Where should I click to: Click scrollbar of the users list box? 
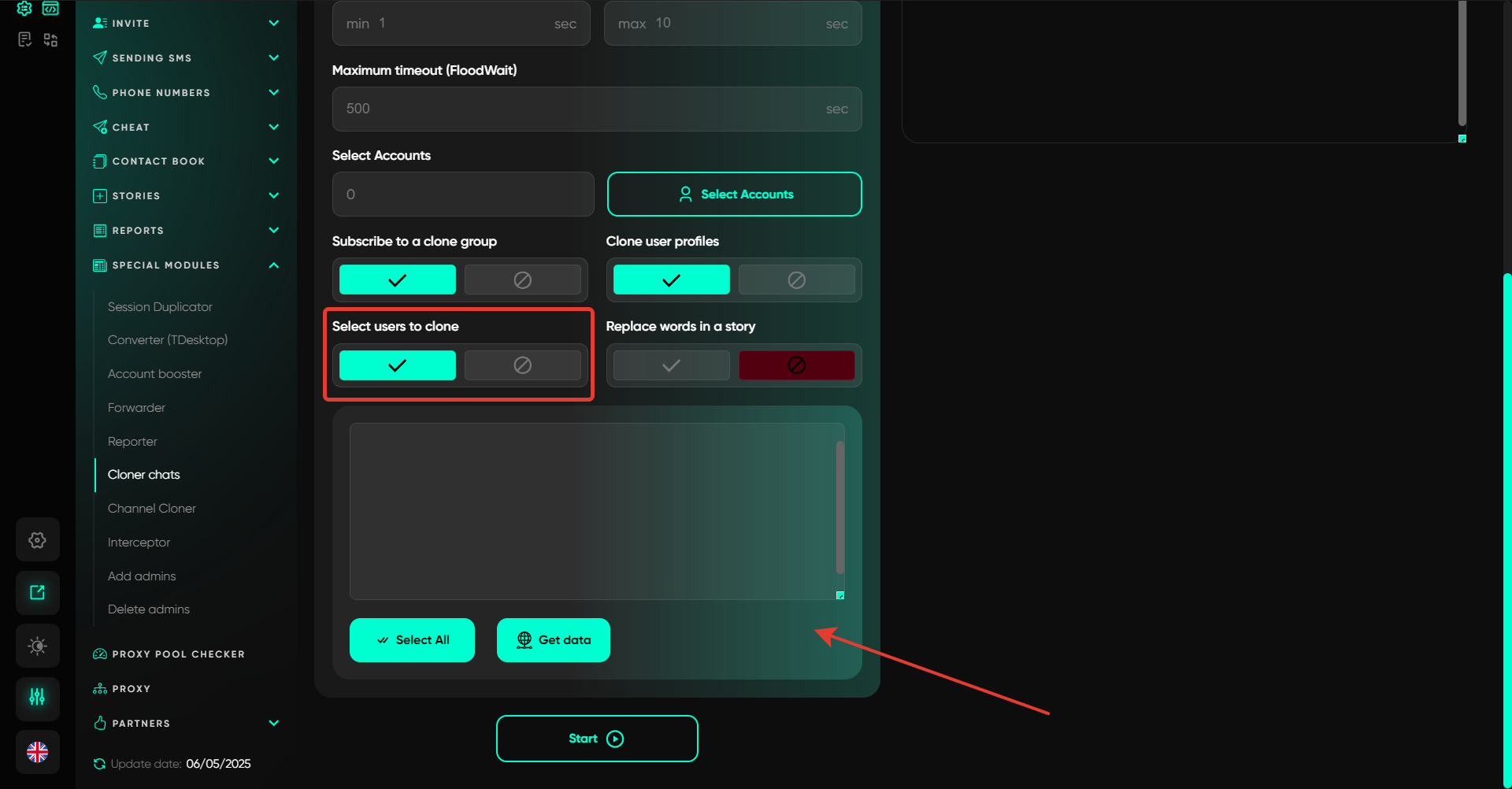[839, 508]
